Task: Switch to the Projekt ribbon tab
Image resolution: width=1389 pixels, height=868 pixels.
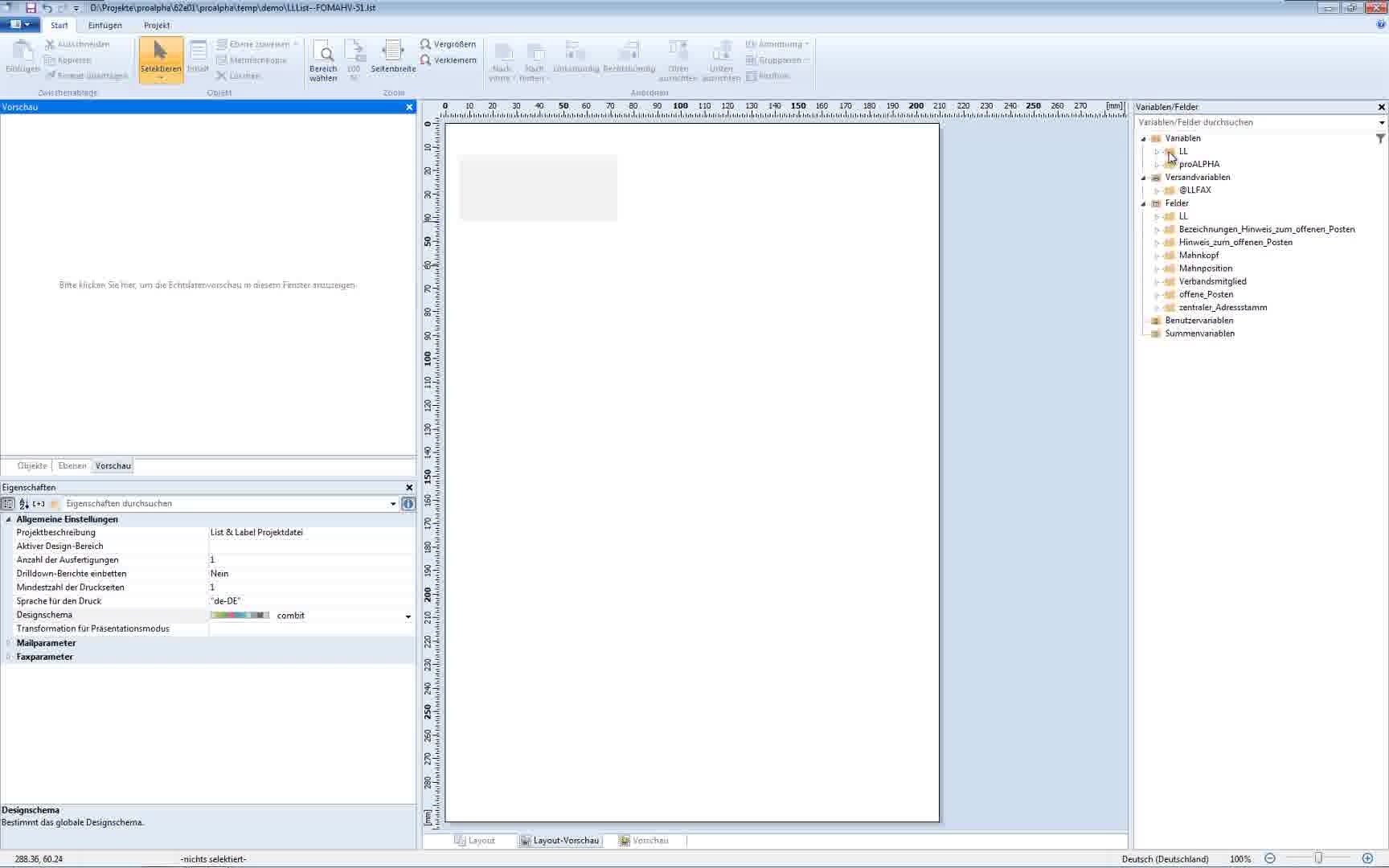Action: pos(157,25)
